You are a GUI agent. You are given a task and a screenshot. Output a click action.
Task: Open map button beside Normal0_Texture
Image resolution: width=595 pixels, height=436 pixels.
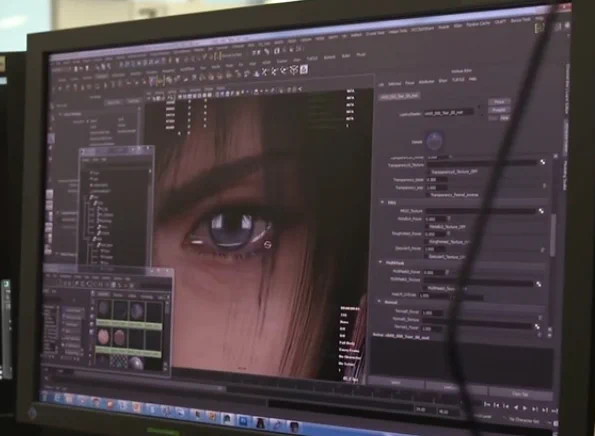pos(537,326)
